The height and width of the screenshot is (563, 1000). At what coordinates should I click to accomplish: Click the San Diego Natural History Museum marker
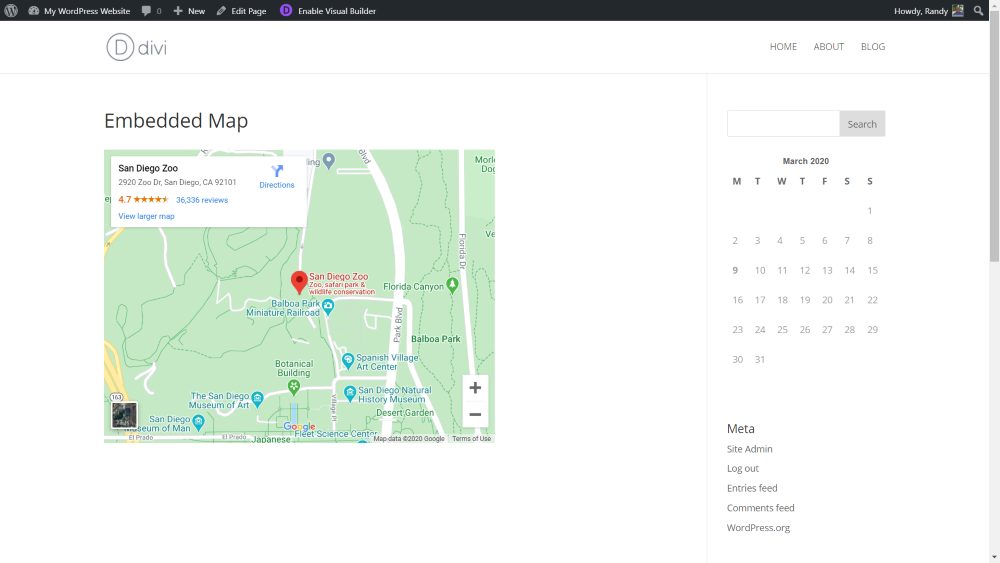point(349,393)
